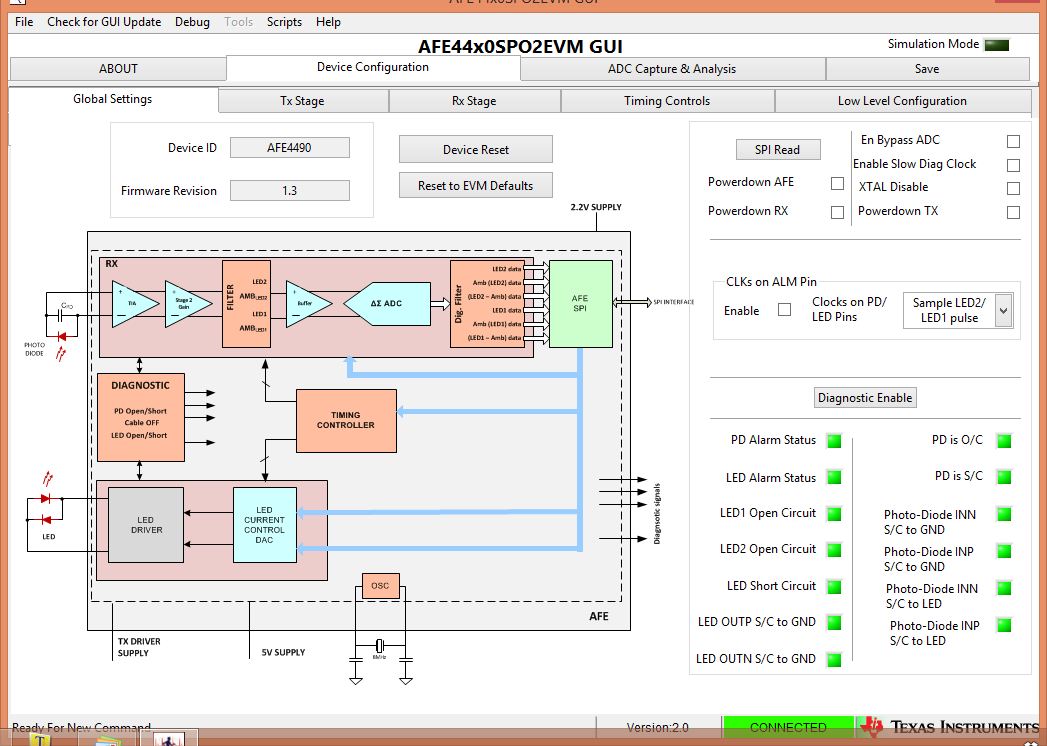1047x746 pixels.
Task: Click the Photo-Diode INN S/C to GND indicator
Action: 1004,514
